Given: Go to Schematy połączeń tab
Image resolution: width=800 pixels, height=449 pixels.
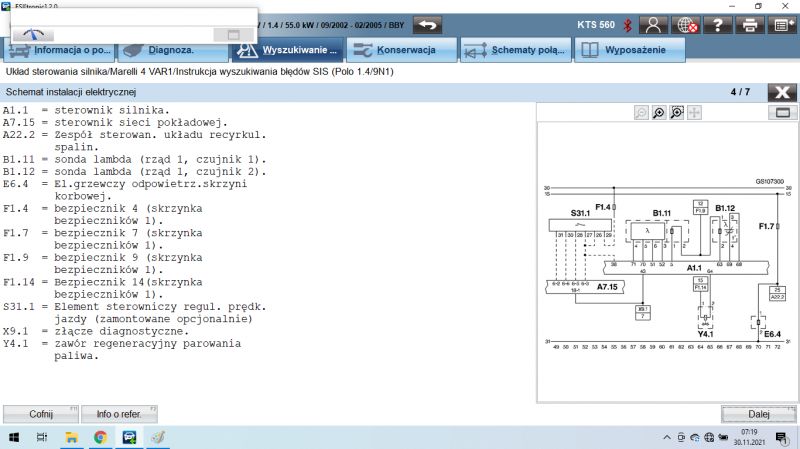Looking at the screenshot, I should click(516, 51).
